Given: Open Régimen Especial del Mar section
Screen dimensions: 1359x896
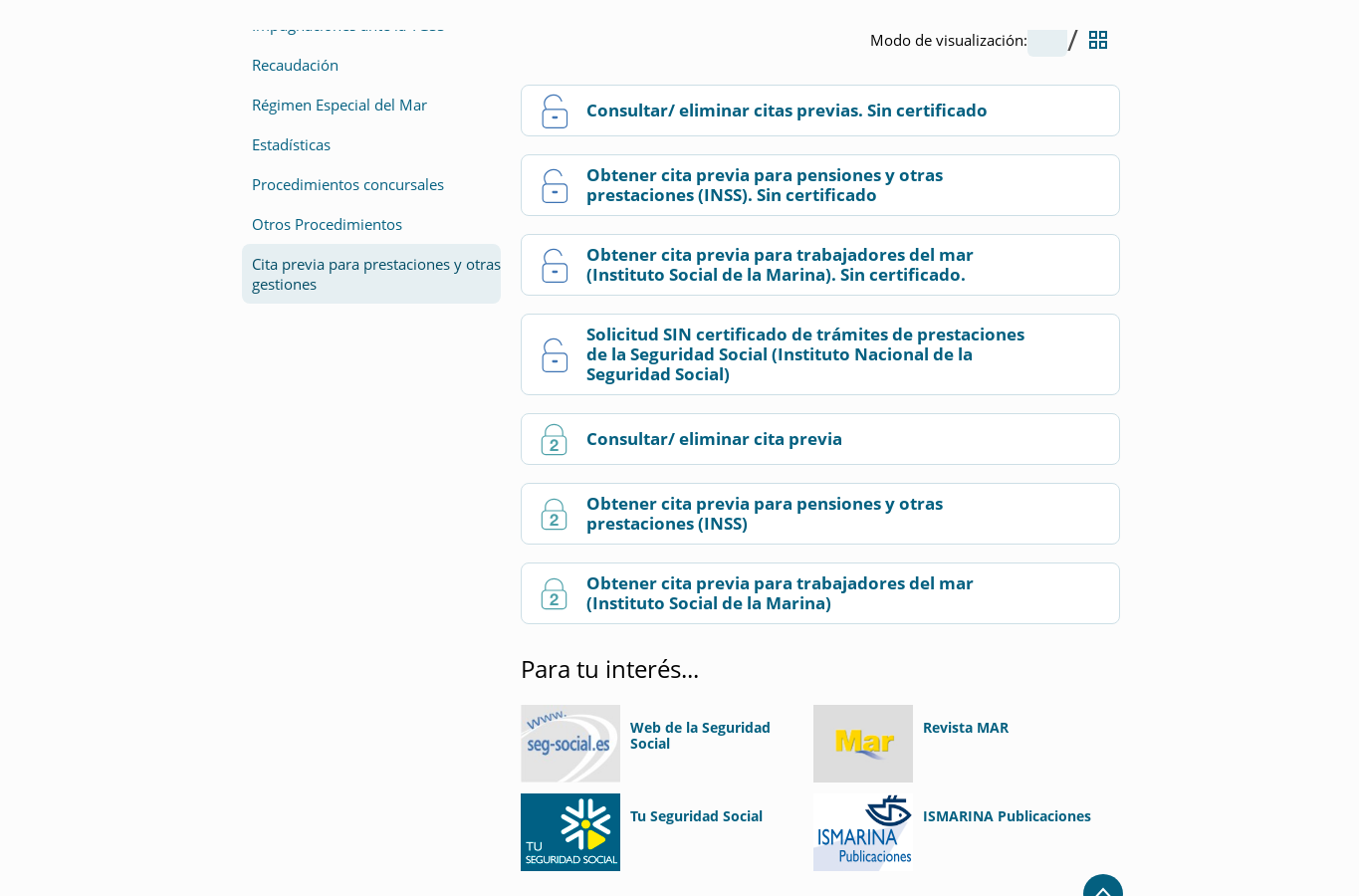Looking at the screenshot, I should pos(340,105).
